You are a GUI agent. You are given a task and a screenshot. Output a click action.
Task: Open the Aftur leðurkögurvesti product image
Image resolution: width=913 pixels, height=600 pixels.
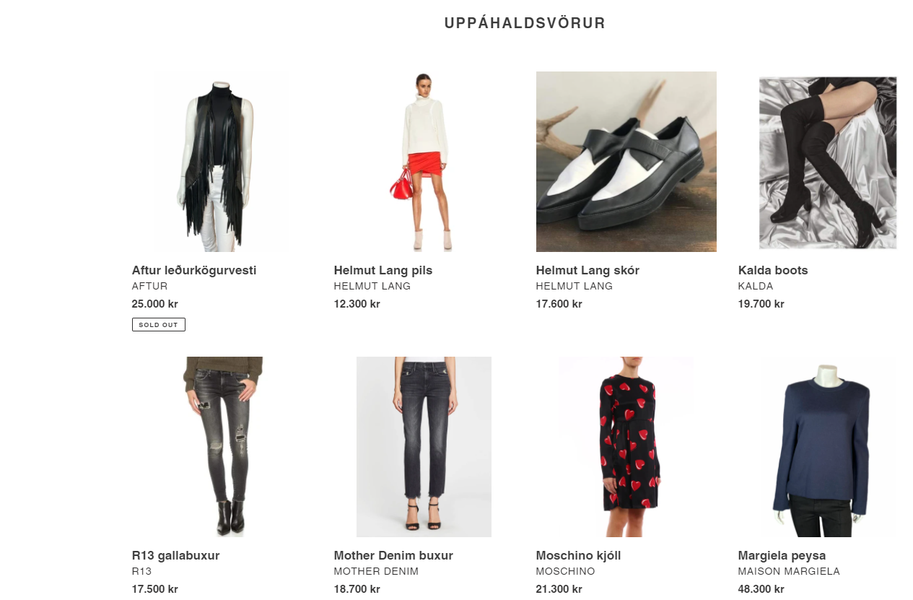[222, 161]
